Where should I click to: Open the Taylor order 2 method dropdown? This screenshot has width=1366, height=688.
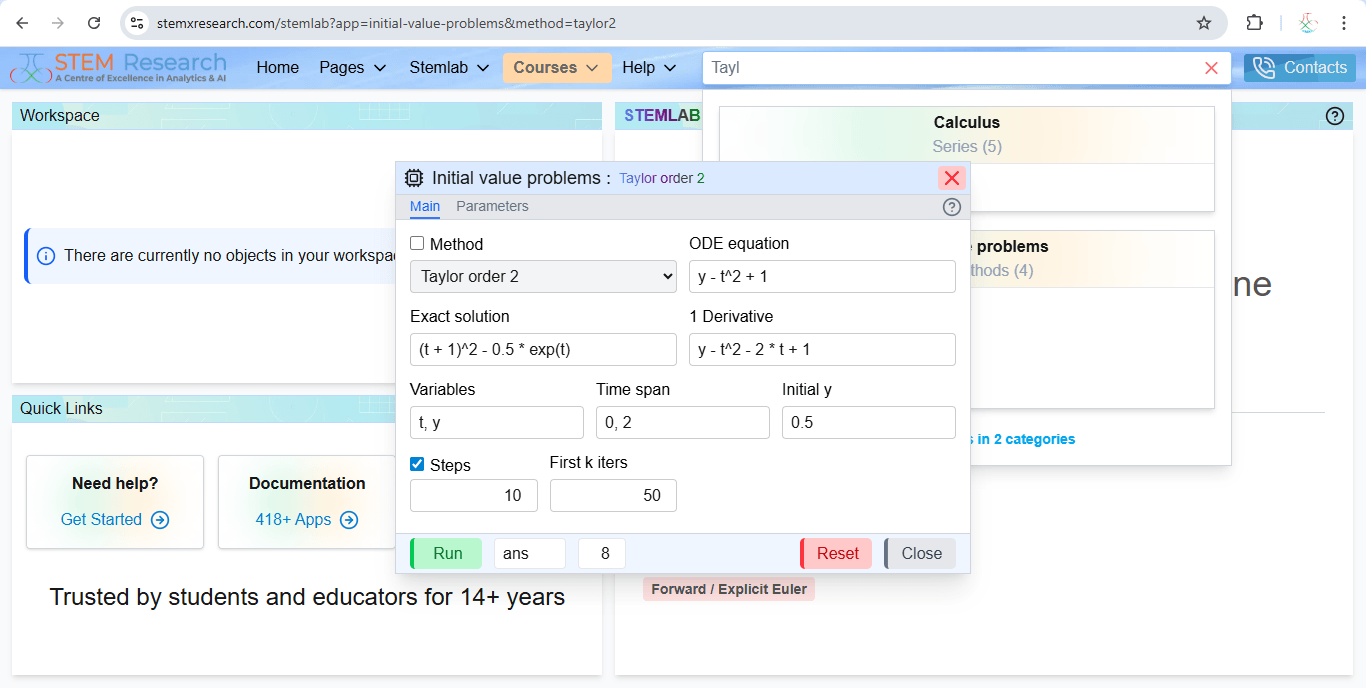543,276
